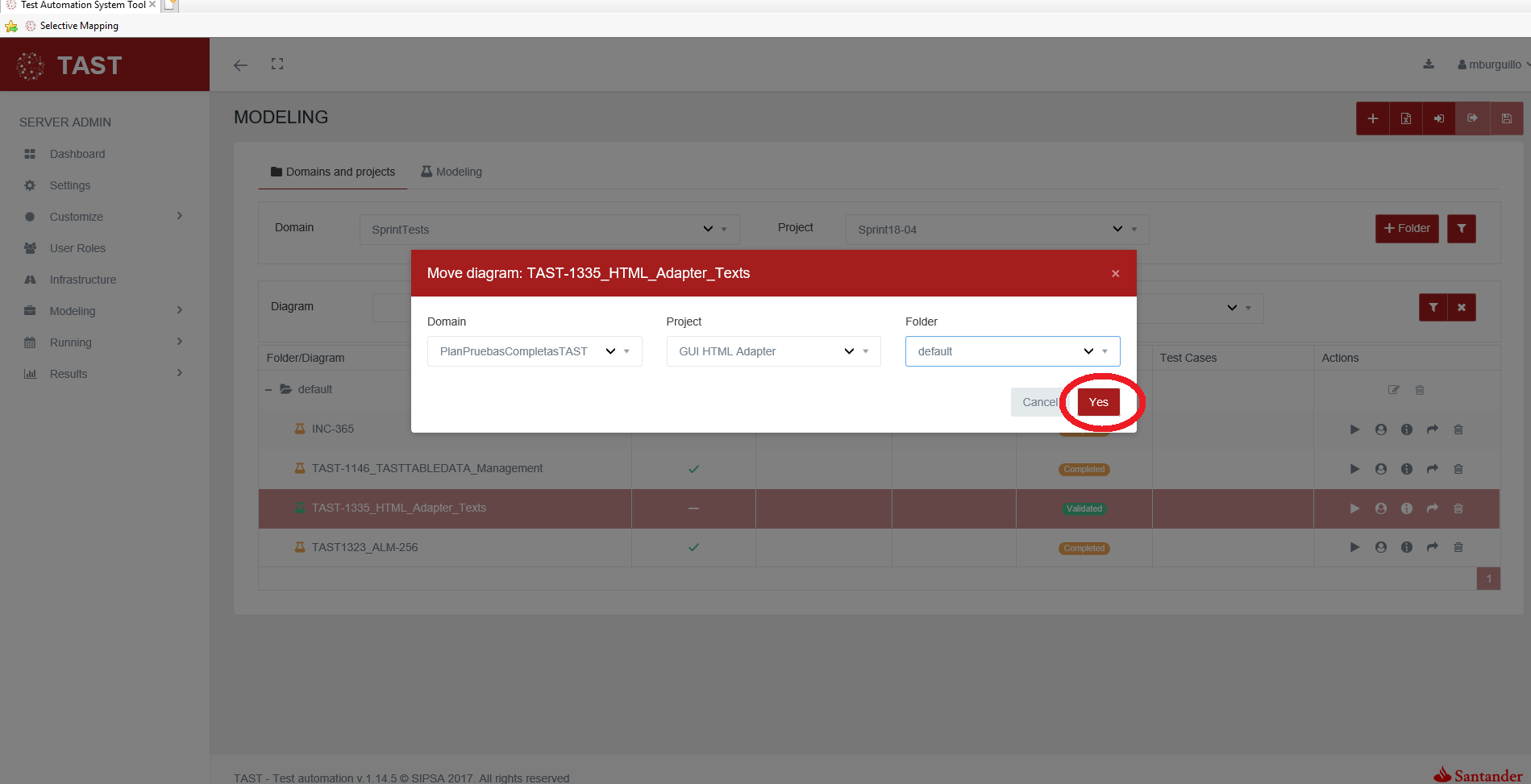This screenshot has height=784, width=1531.
Task: Click the save icon in Modeling toolbar
Action: coord(1506,118)
